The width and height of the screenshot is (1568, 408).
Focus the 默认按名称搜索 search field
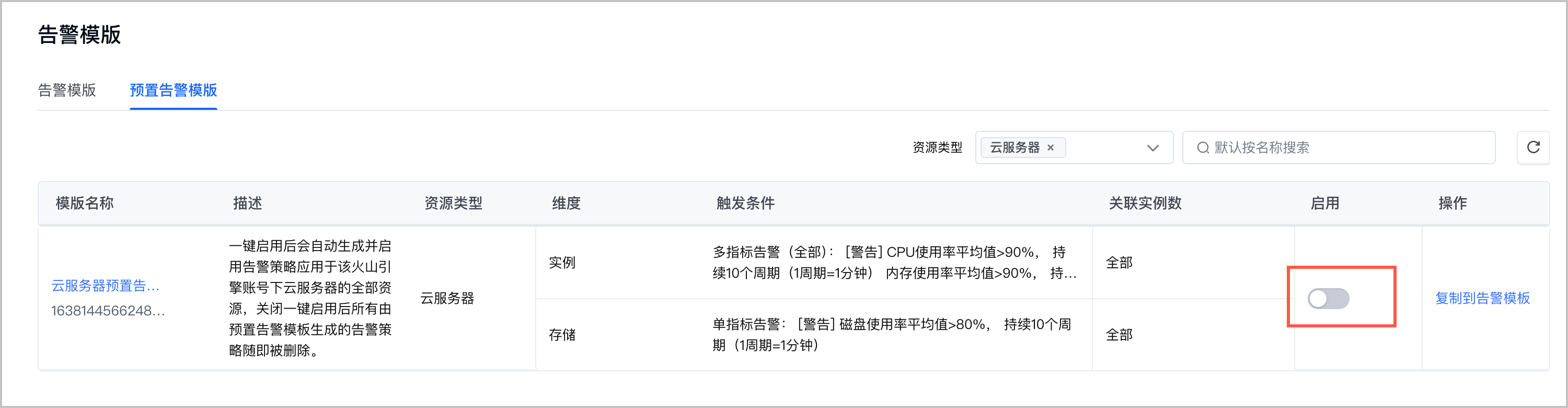[x=1339, y=148]
